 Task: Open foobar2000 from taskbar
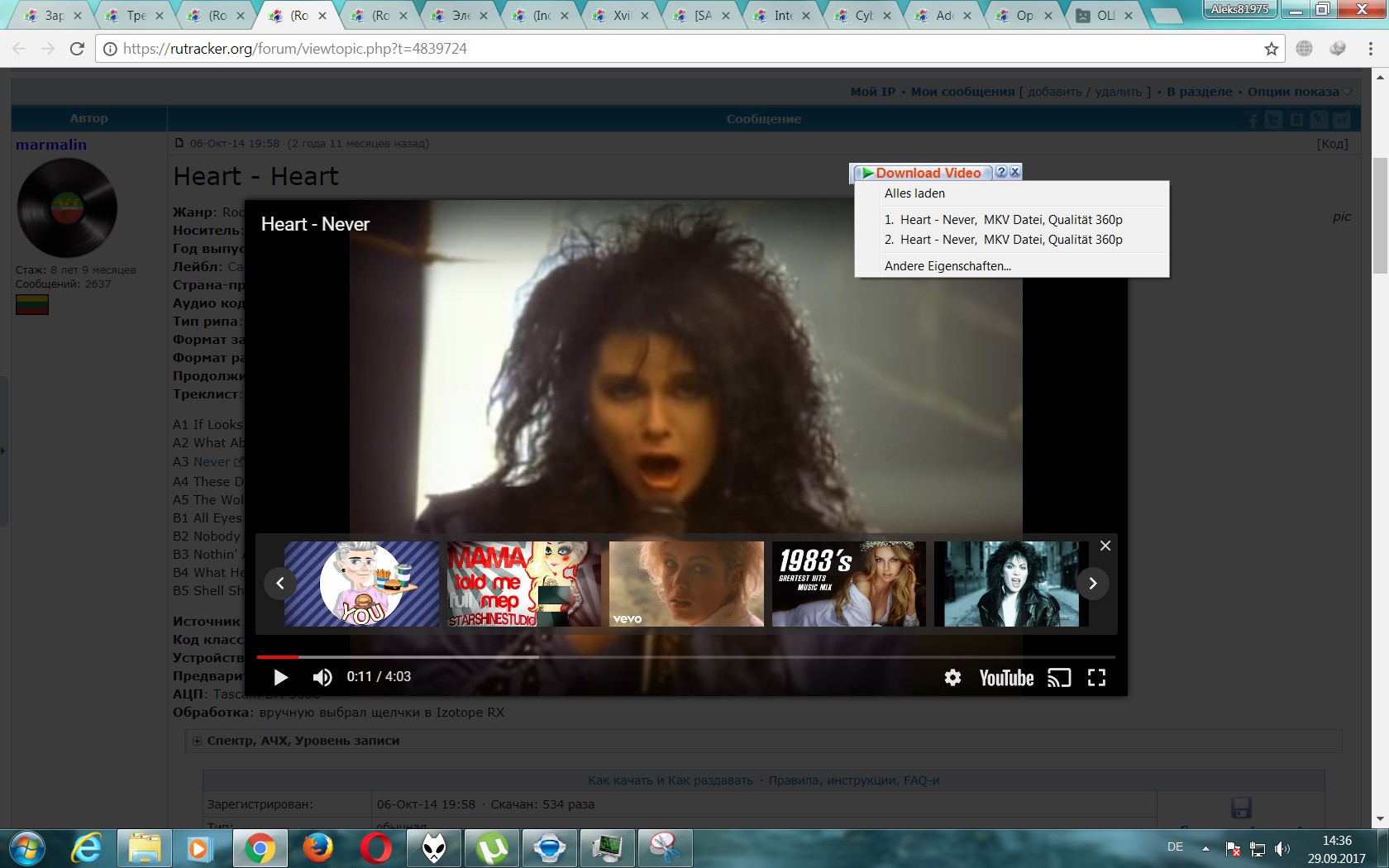point(434,849)
